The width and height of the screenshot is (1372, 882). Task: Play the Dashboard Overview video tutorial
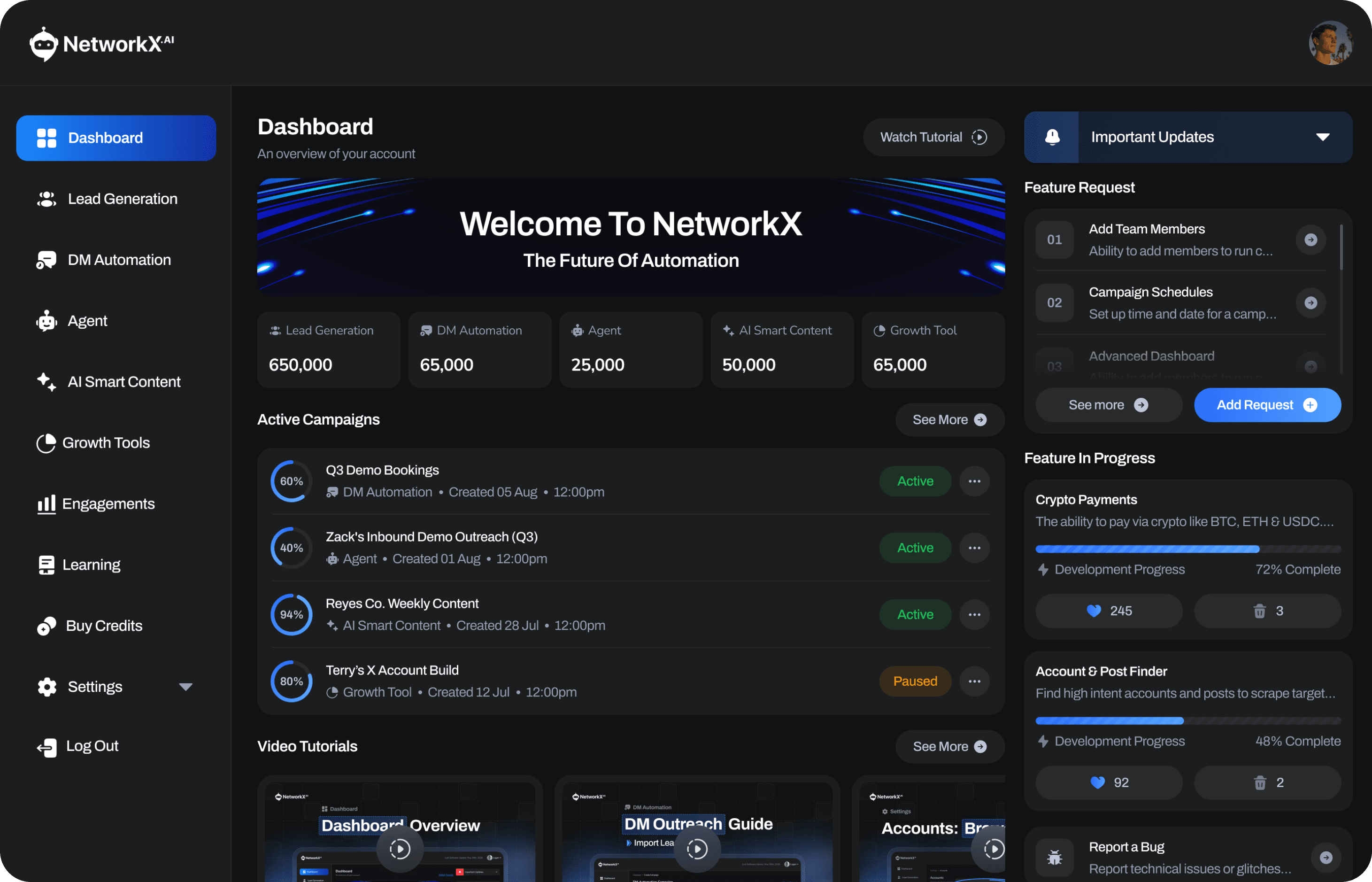coord(400,849)
